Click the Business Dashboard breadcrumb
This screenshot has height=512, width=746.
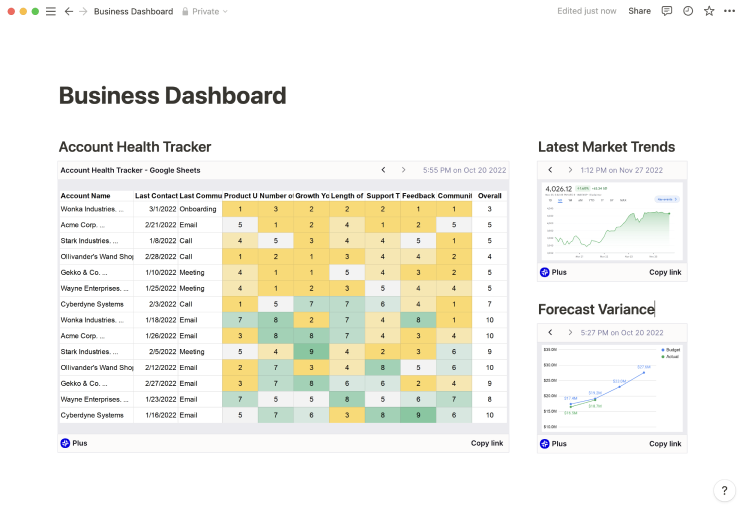click(133, 11)
